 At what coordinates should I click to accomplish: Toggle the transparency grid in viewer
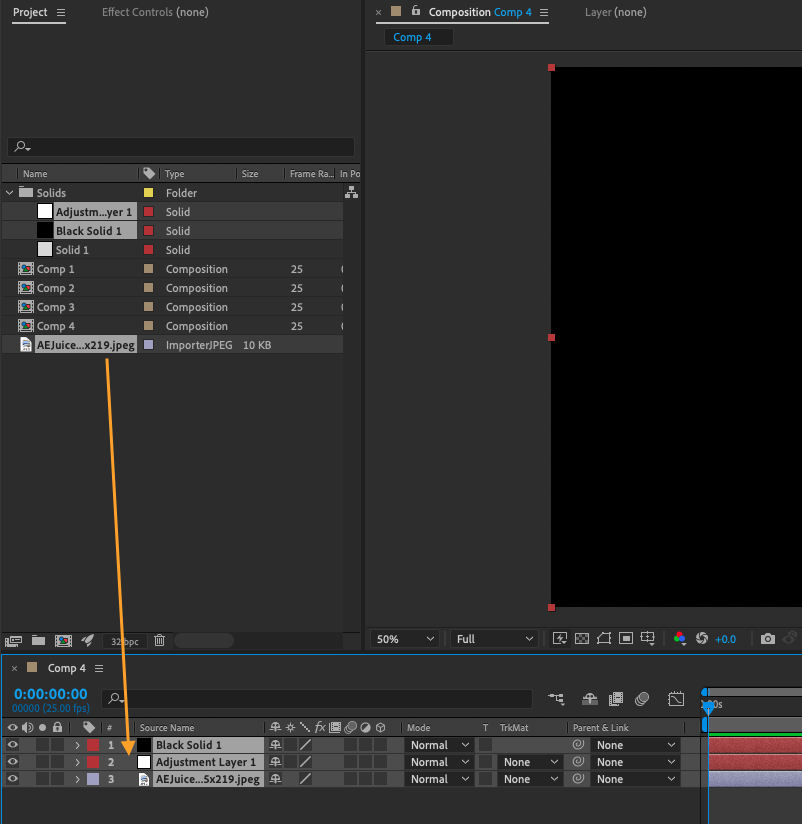pyautogui.click(x=581, y=638)
